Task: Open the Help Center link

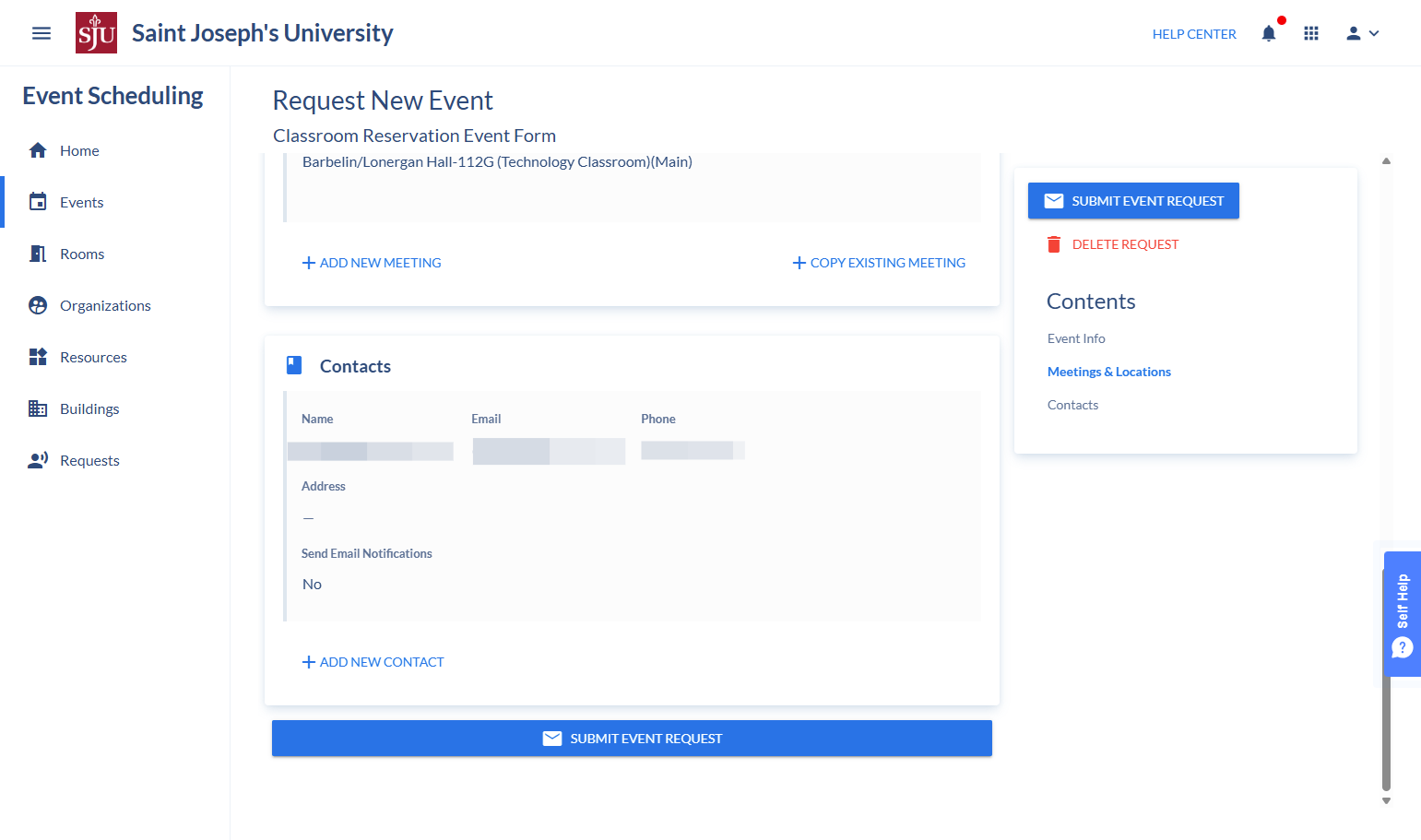Action: (x=1194, y=34)
